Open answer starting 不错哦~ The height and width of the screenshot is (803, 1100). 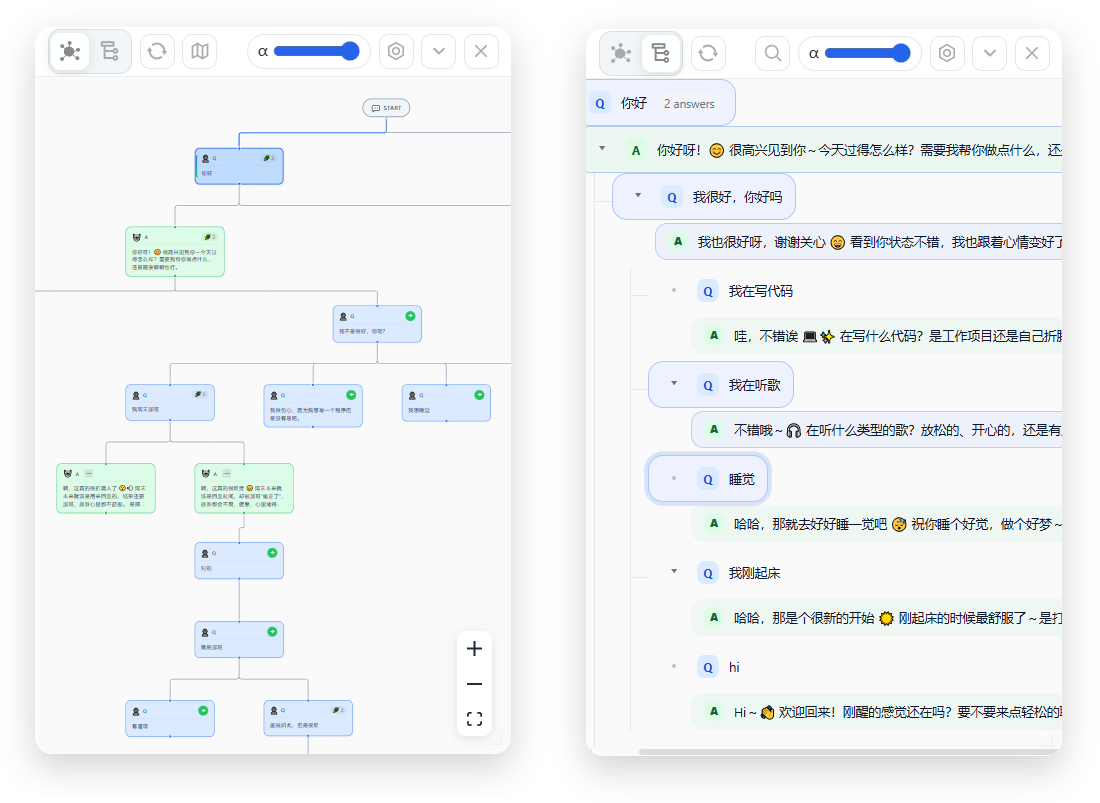[x=877, y=430]
